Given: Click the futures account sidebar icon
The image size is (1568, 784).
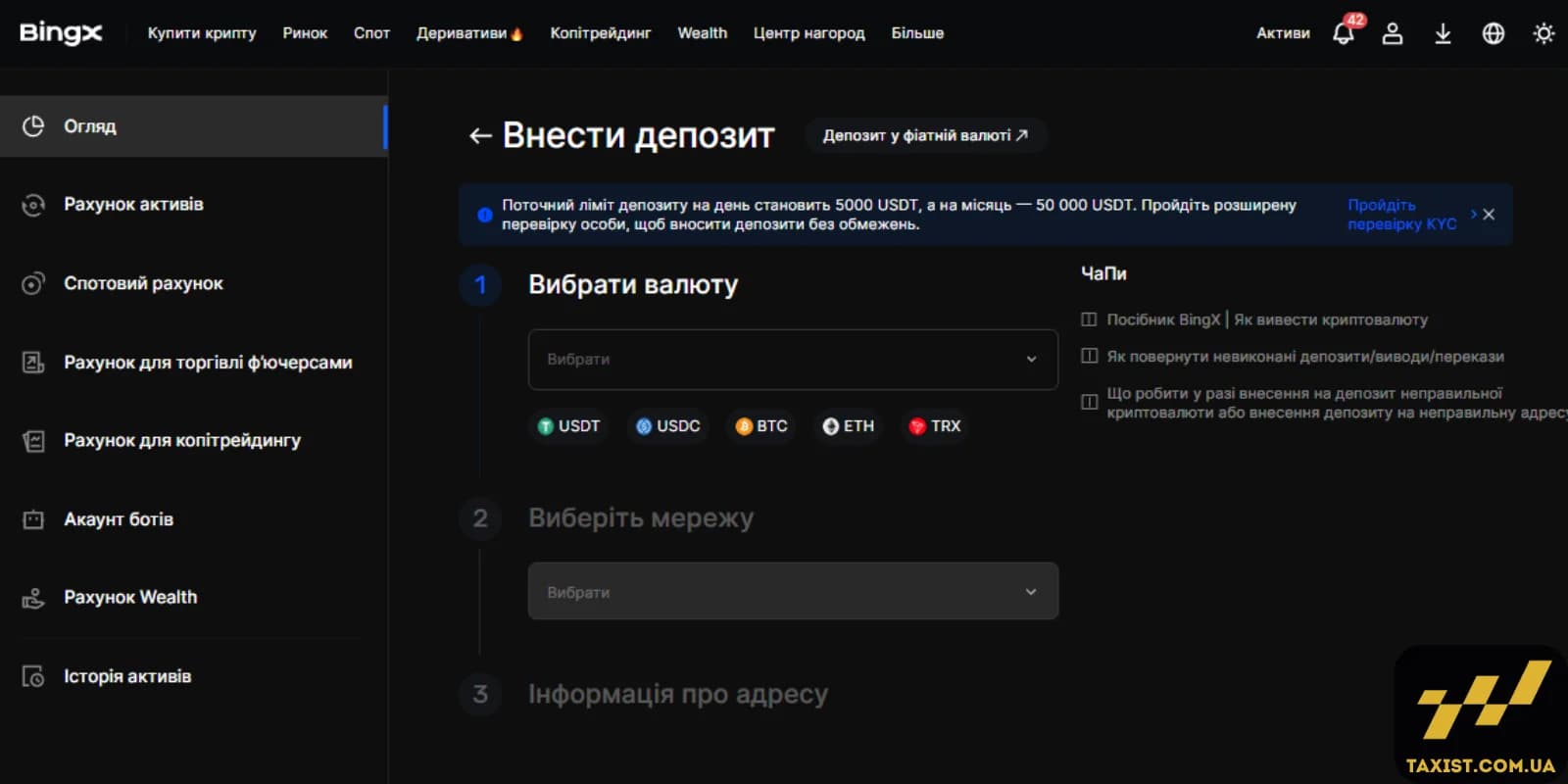Looking at the screenshot, I should point(33,362).
